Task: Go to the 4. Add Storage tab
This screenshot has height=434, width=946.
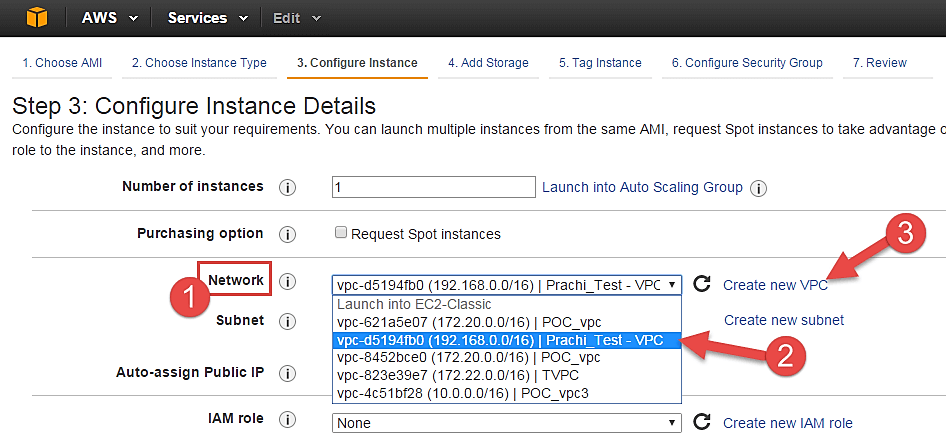Action: tap(488, 63)
